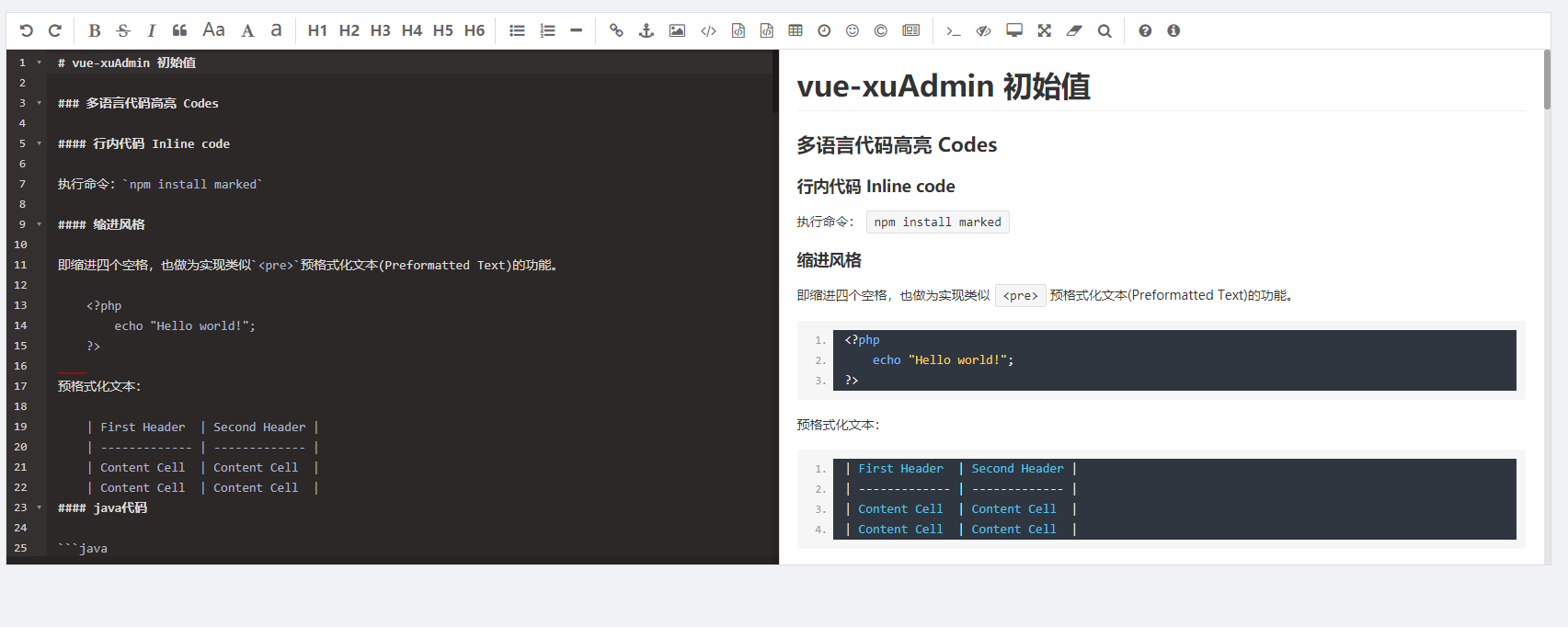The width and height of the screenshot is (1568, 627).
Task: Click '#### java代码' line in editor
Action: (102, 507)
